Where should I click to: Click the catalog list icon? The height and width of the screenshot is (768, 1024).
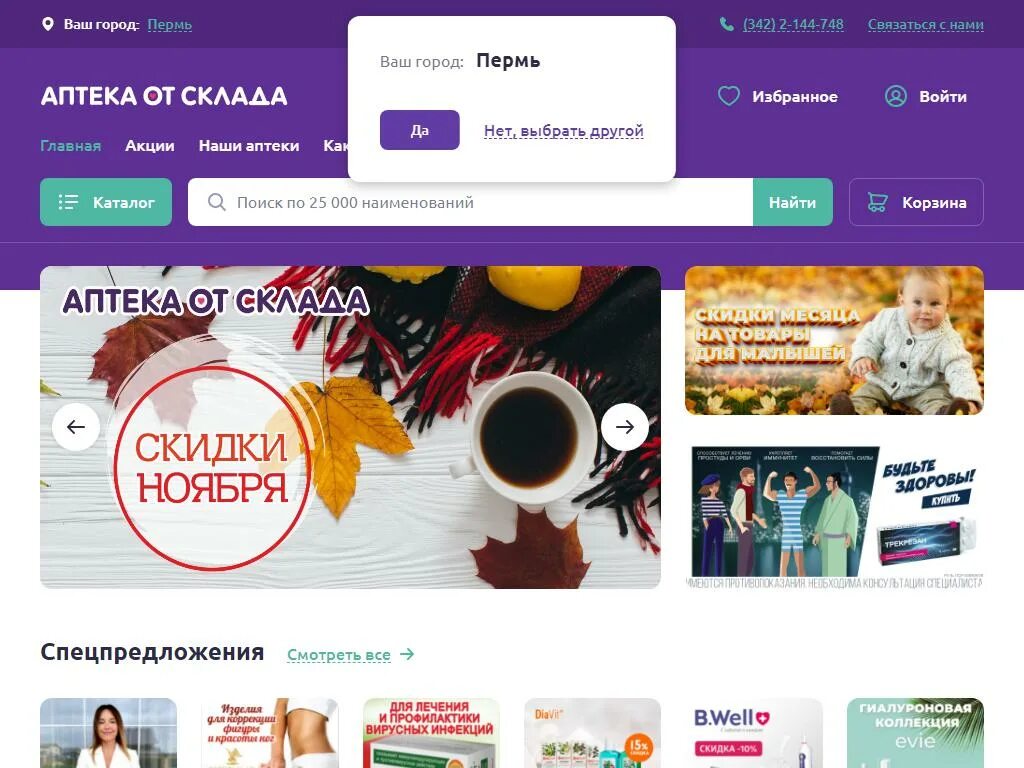coord(68,202)
